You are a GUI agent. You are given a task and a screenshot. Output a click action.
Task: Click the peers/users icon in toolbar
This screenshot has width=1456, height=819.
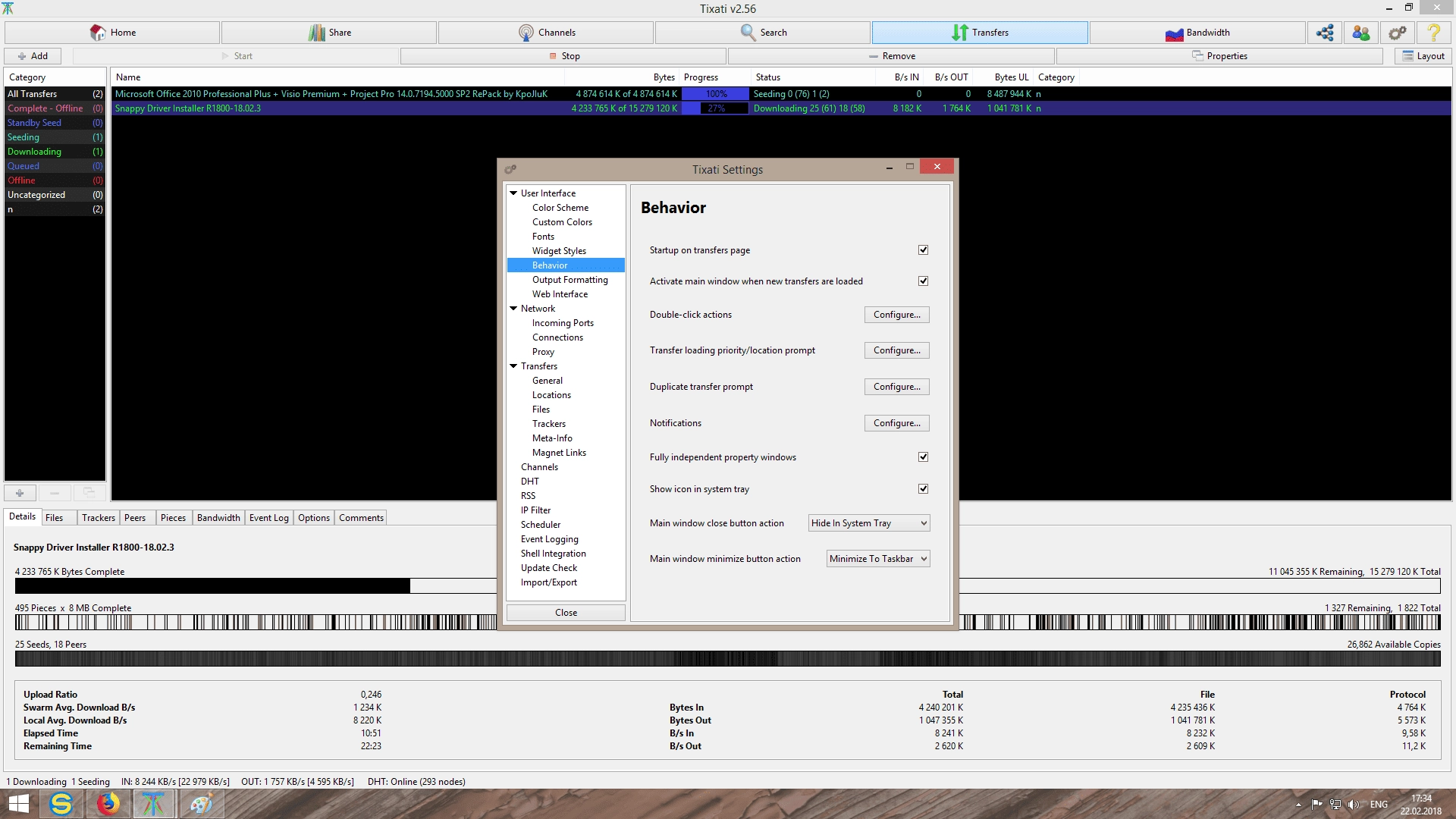coord(1361,33)
